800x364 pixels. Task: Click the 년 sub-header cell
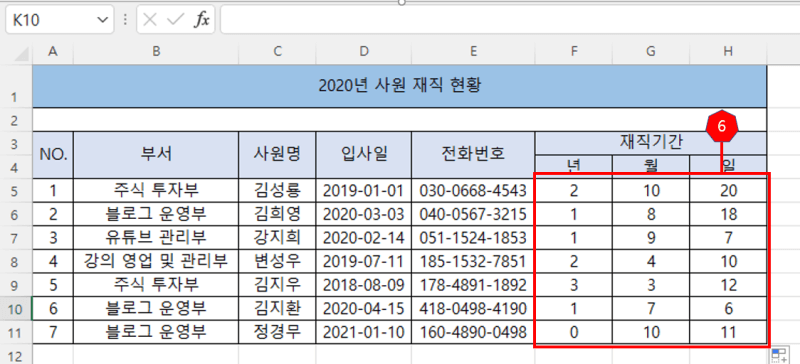click(573, 166)
